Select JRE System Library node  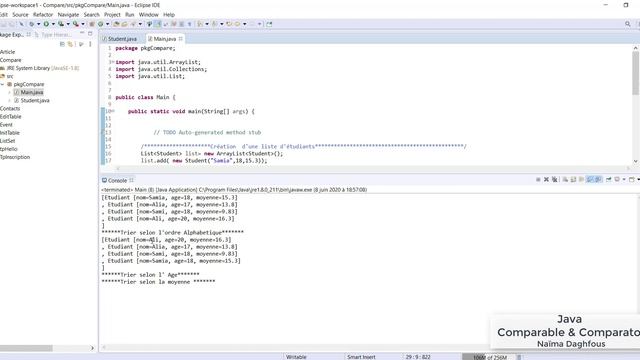point(40,68)
